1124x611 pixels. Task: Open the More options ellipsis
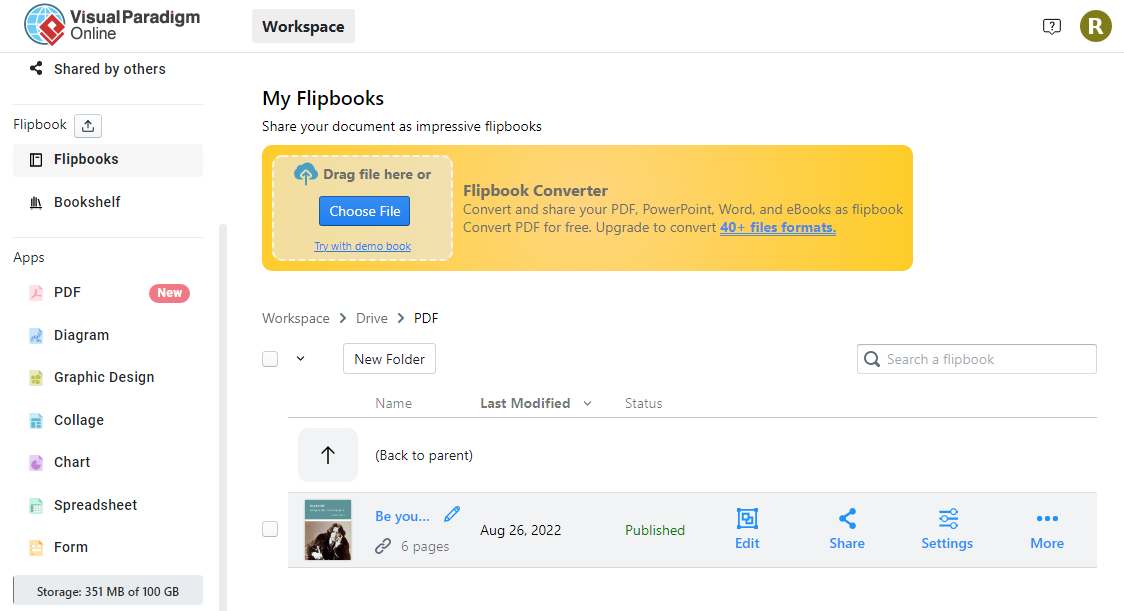point(1047,519)
